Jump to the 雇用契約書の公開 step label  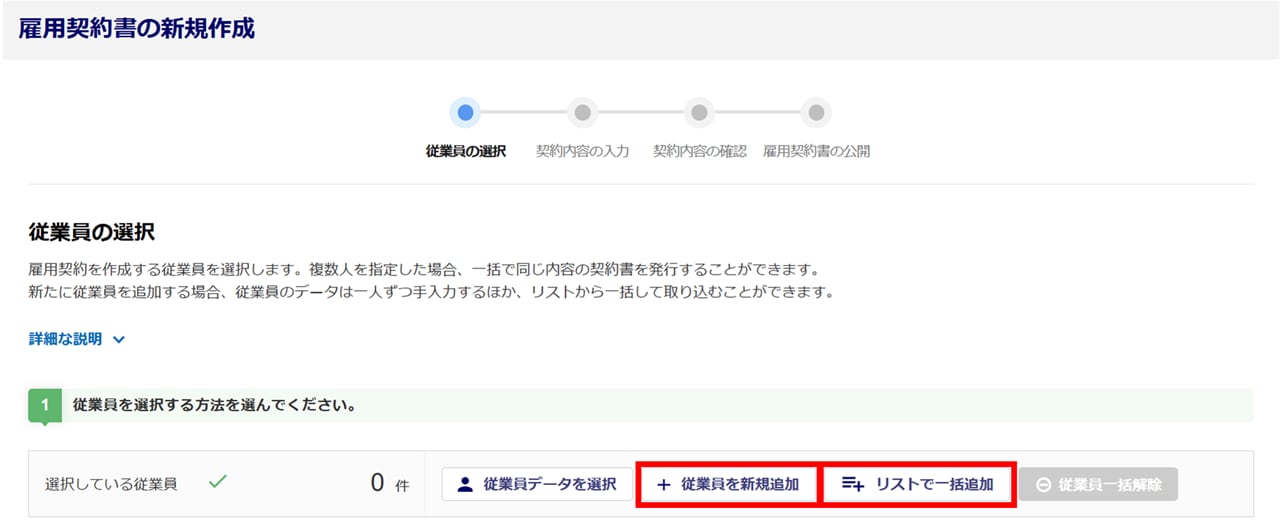(x=816, y=152)
